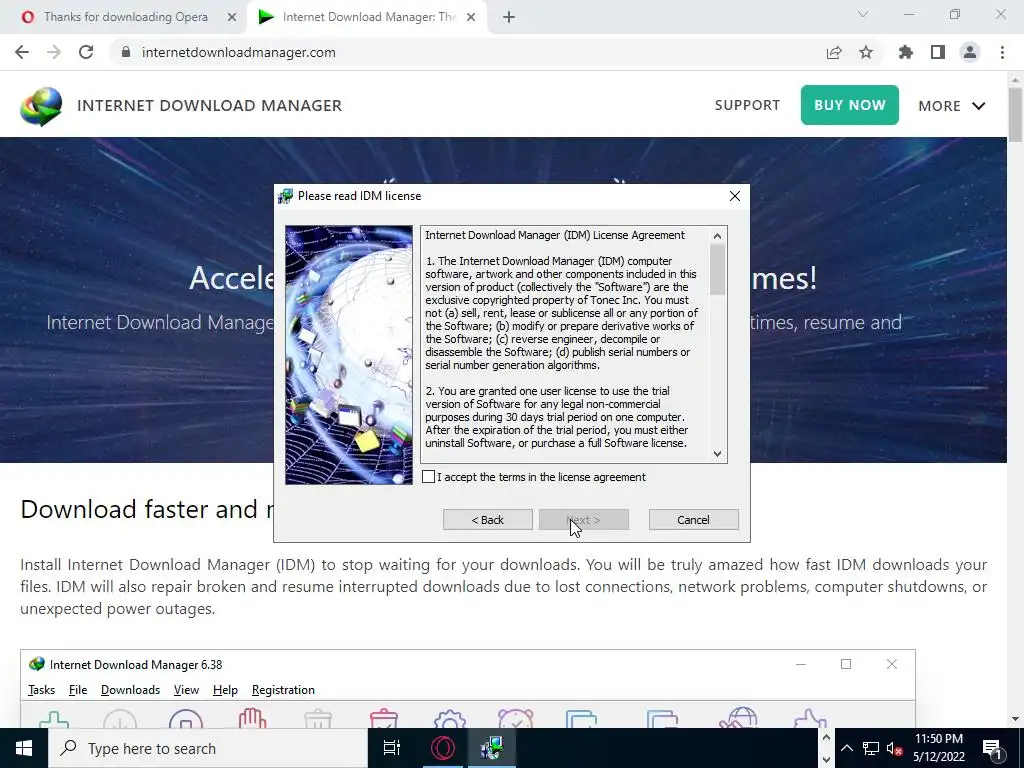Close the Internet Download Manager tab
The width and height of the screenshot is (1024, 768).
(471, 18)
